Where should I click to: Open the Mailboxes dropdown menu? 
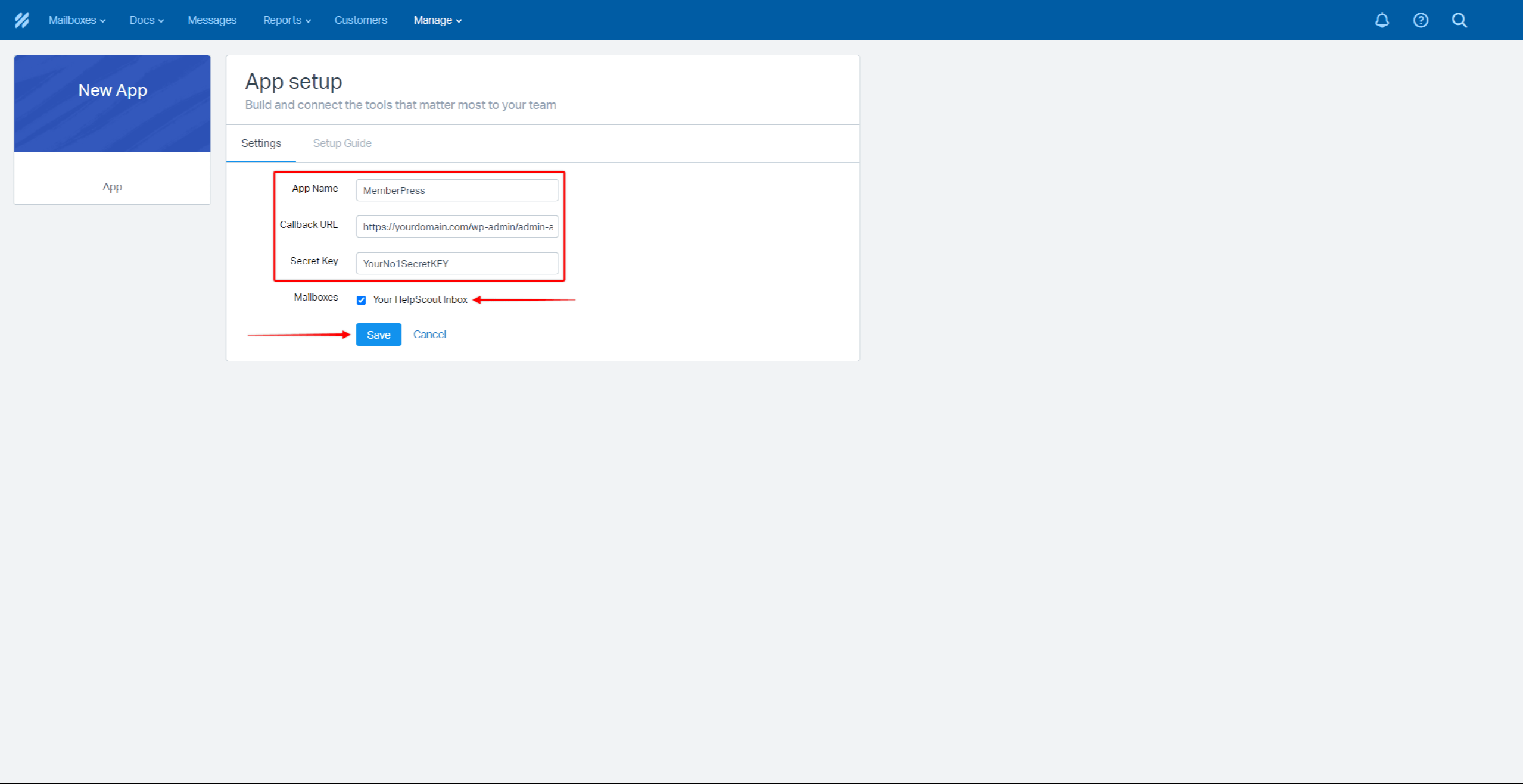coord(77,20)
